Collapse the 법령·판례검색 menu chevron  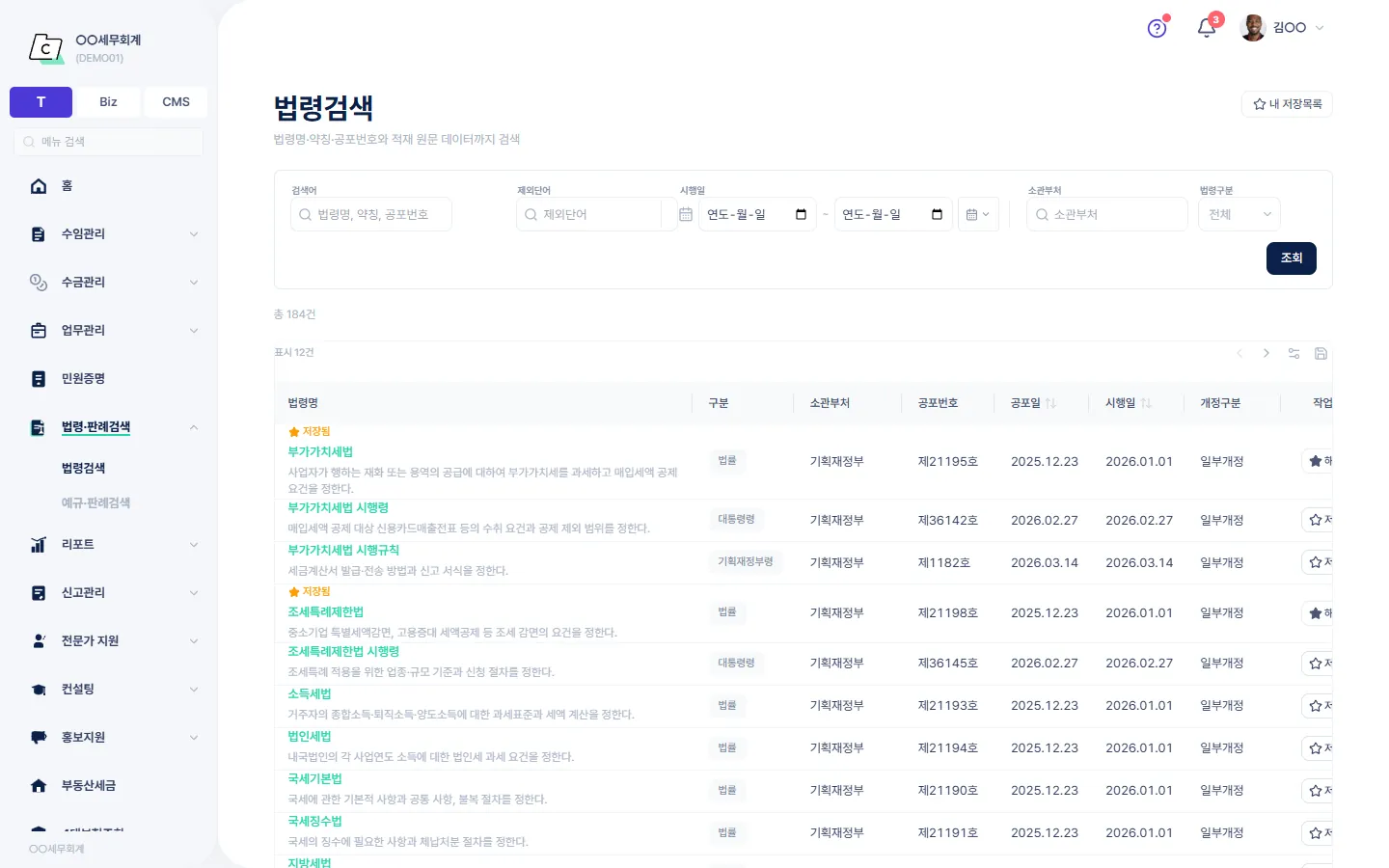194,427
